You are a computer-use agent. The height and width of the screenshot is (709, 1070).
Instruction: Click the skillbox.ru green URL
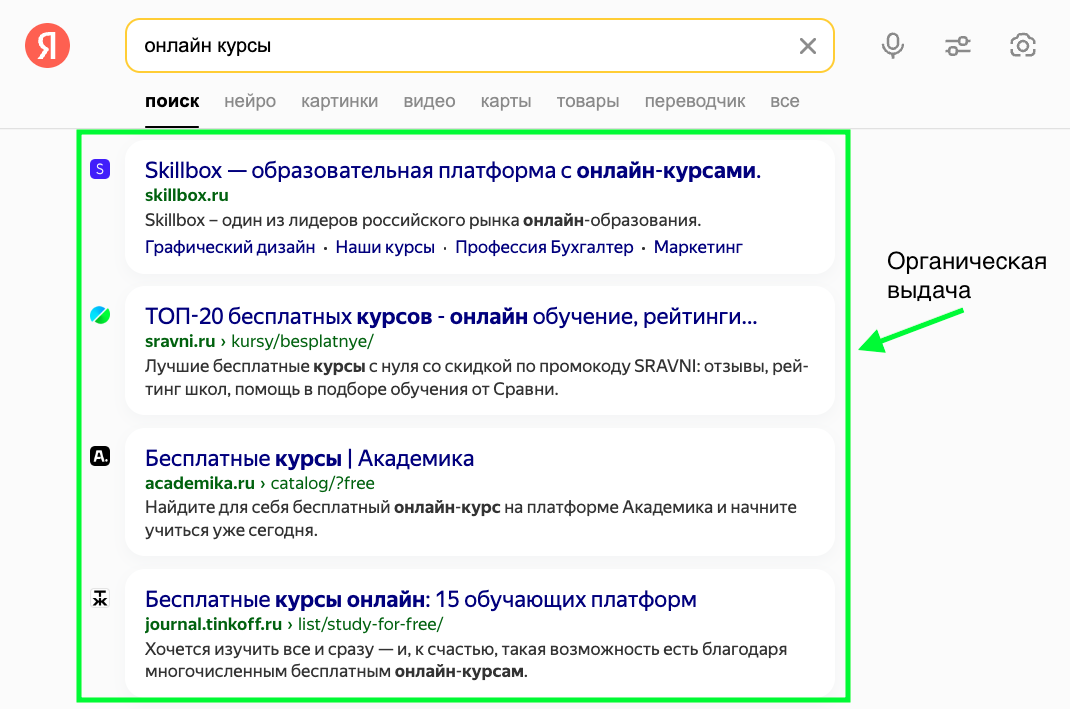tap(186, 195)
